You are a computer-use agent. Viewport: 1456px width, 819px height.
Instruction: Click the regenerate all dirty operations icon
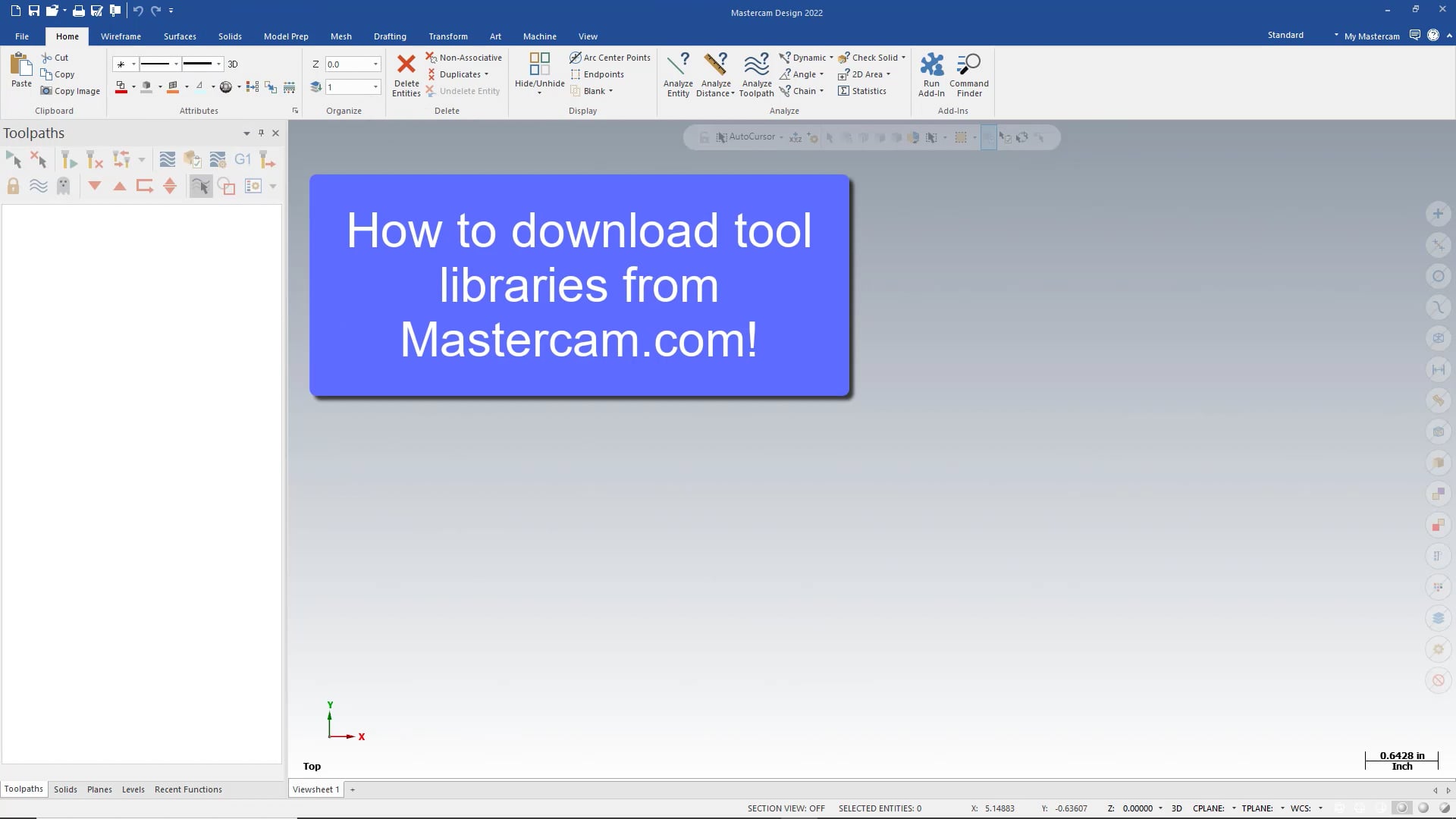(94, 159)
